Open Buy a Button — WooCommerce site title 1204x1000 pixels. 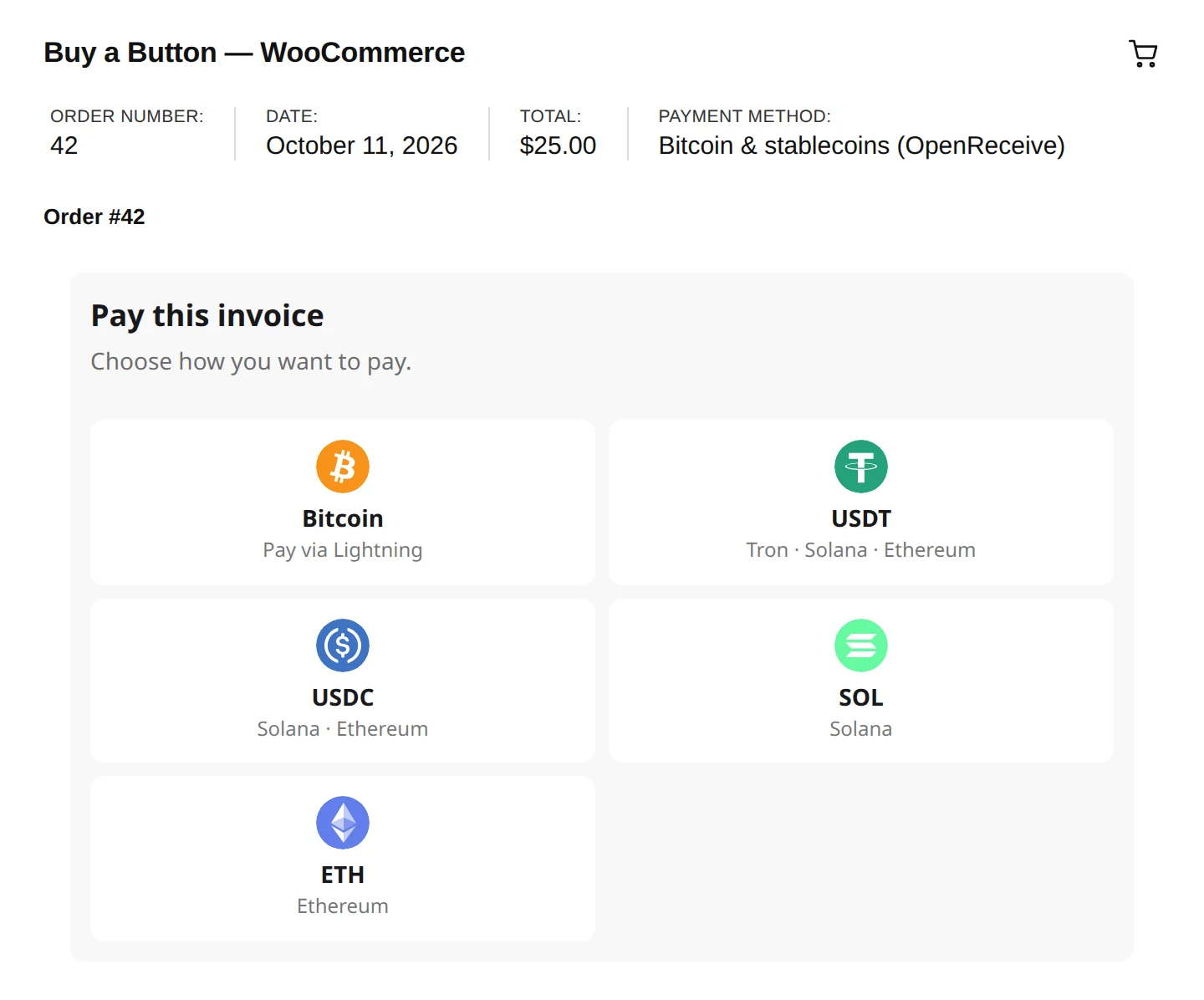click(x=254, y=53)
